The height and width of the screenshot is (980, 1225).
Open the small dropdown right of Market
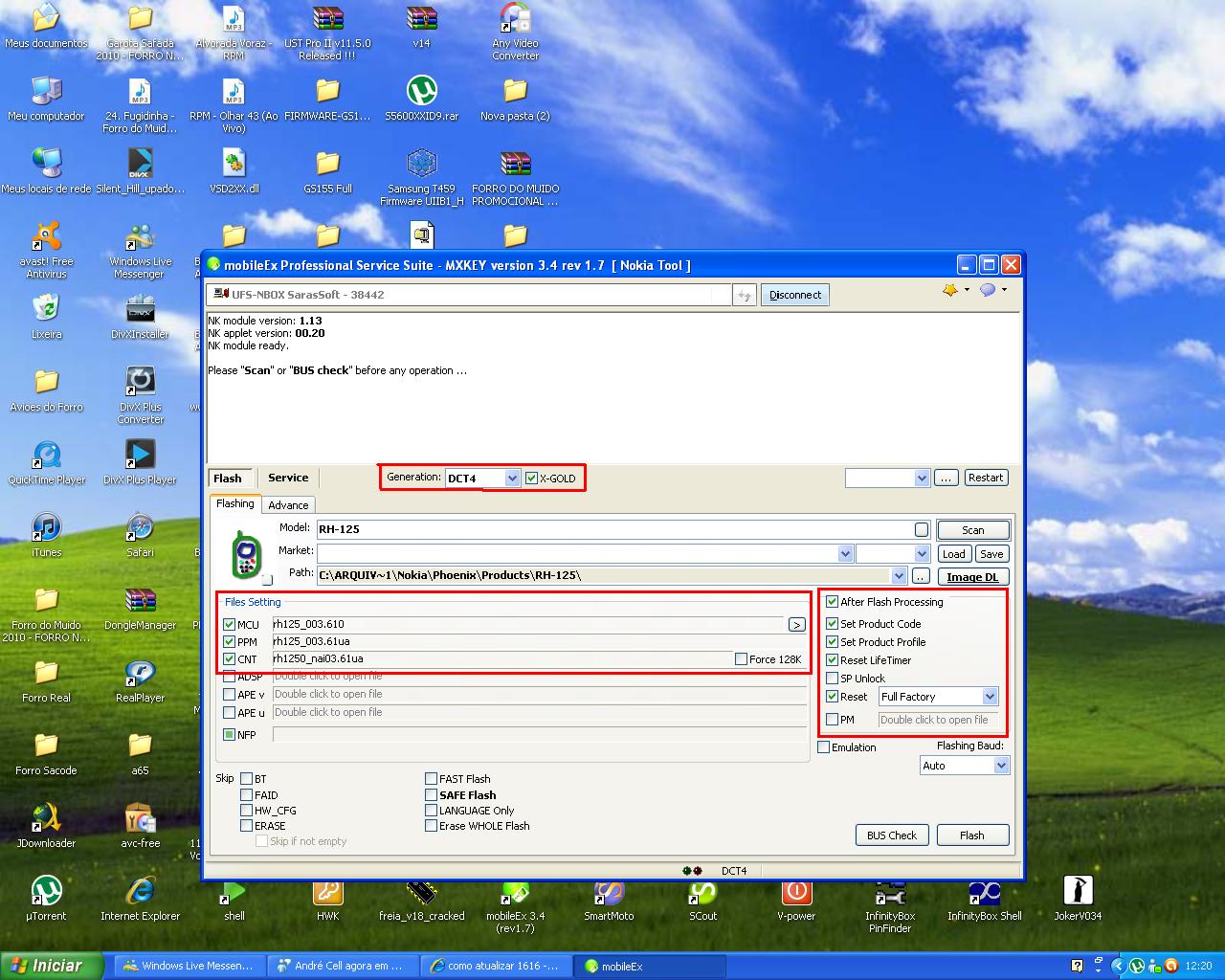pos(922,553)
